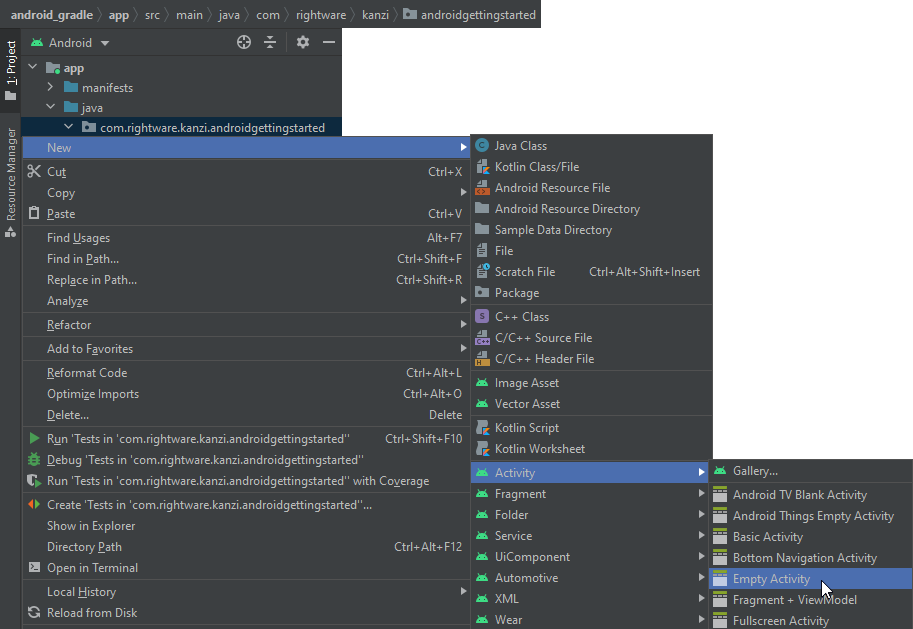913x629 pixels.
Task: Expand the manifests folder
Action: tap(48, 87)
